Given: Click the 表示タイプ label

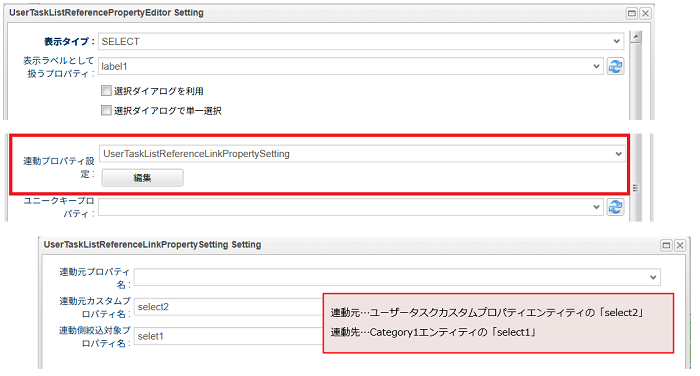Looking at the screenshot, I should coord(69,42).
